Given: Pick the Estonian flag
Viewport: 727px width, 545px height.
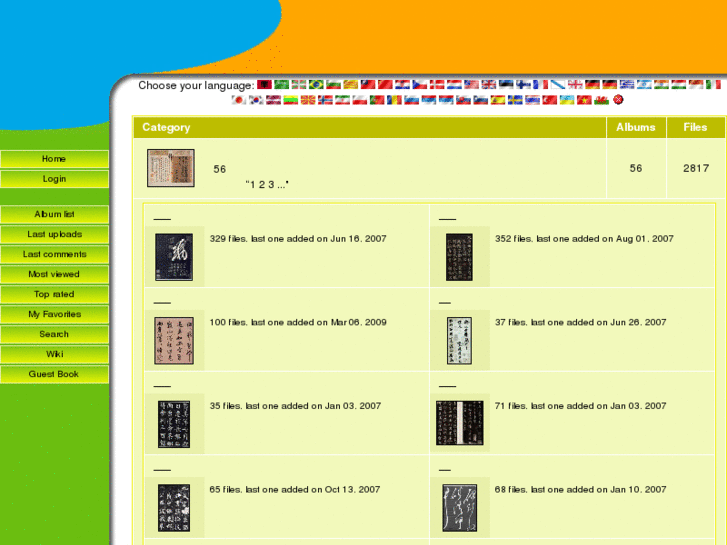Looking at the screenshot, I should 506,84.
